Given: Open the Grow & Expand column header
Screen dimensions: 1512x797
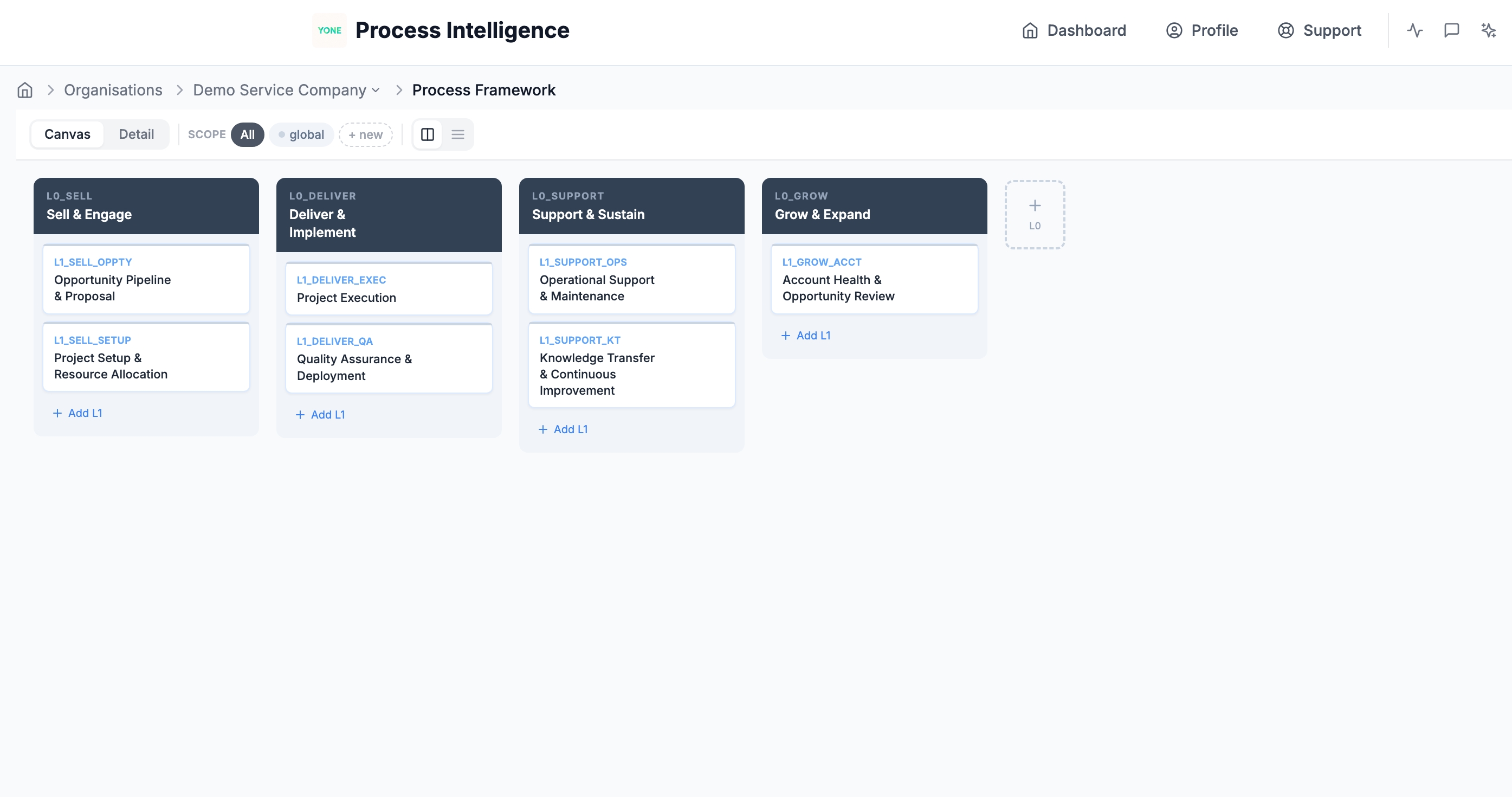Looking at the screenshot, I should click(x=874, y=206).
